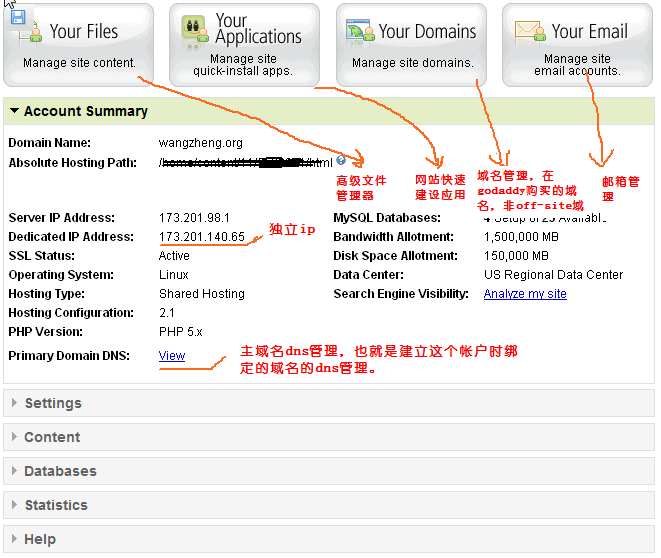
Task: Click Manage site email accounts caption
Action: (x=577, y=65)
